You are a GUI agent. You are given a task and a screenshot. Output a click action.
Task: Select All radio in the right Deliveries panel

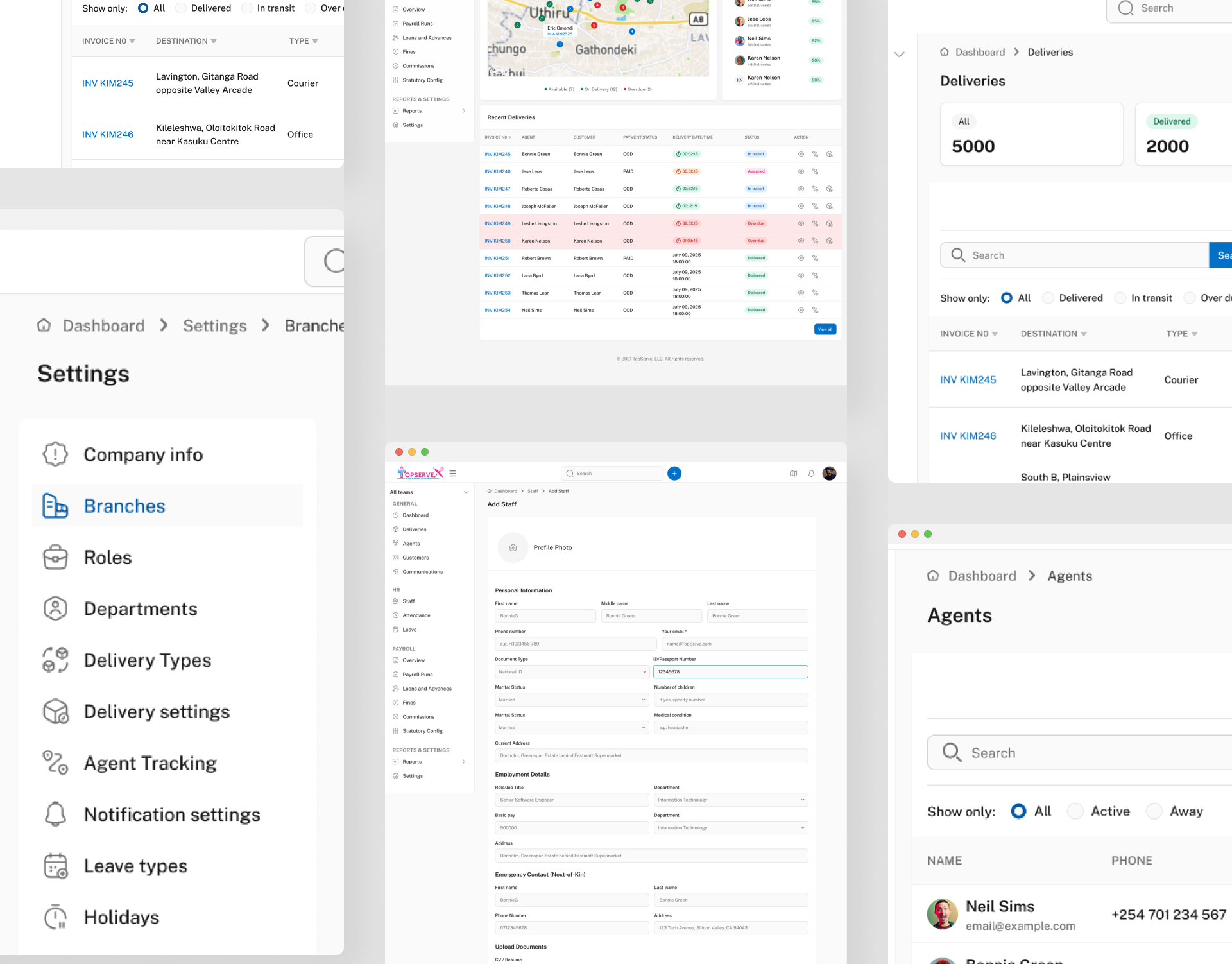point(1007,298)
